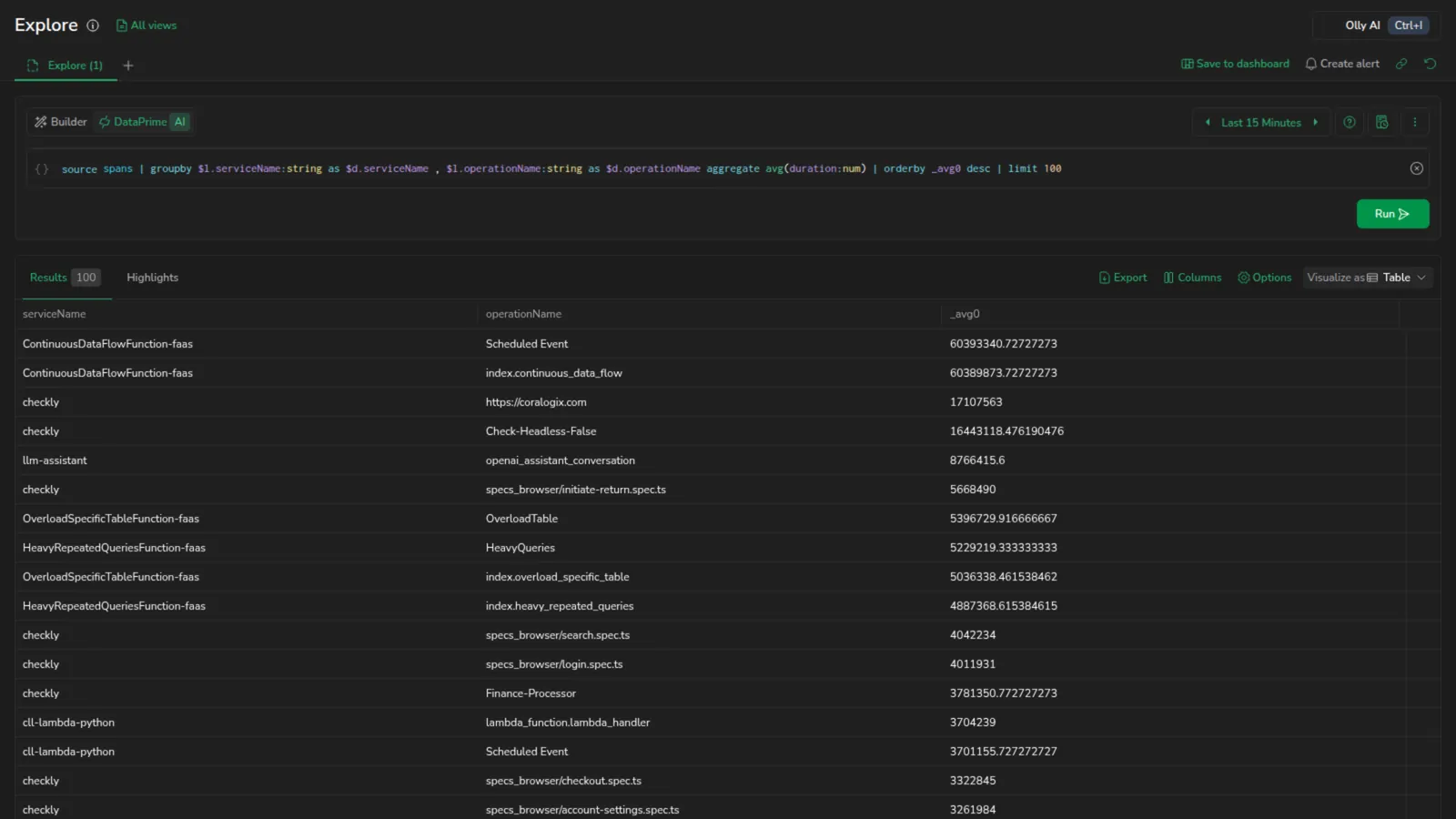Click value 8766415.6

click(976, 460)
